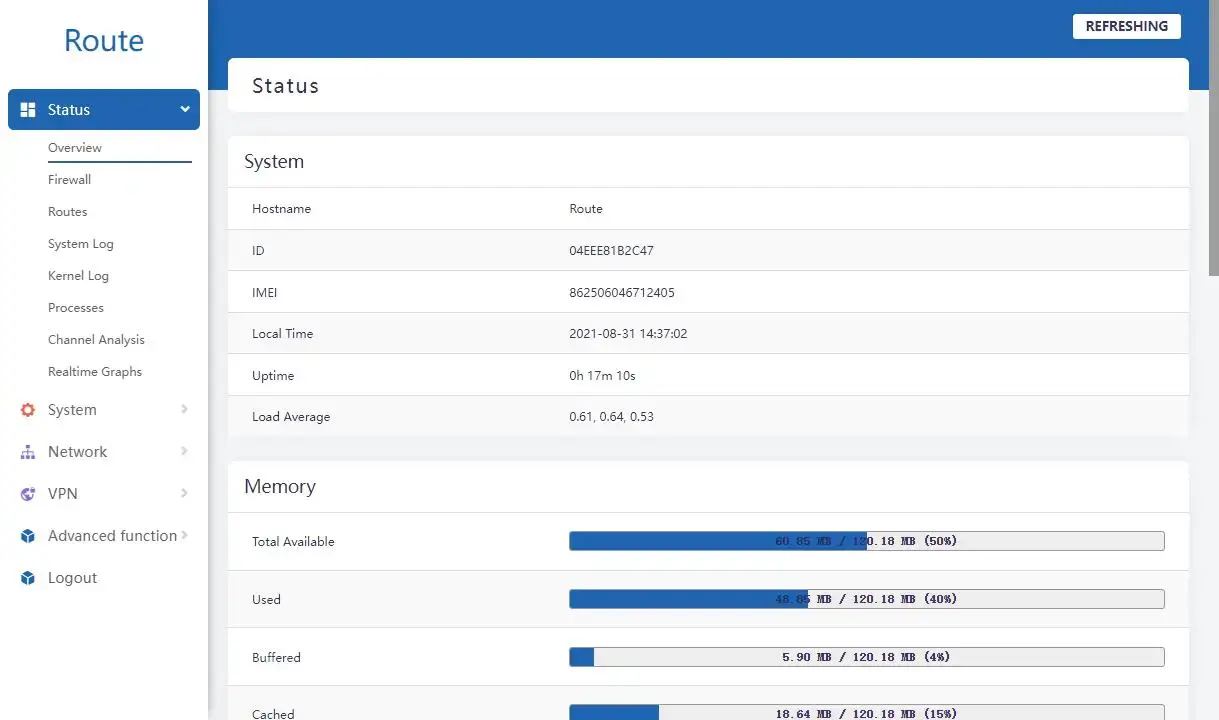Click the Used memory progress bar
This screenshot has width=1219, height=720.
867,599
